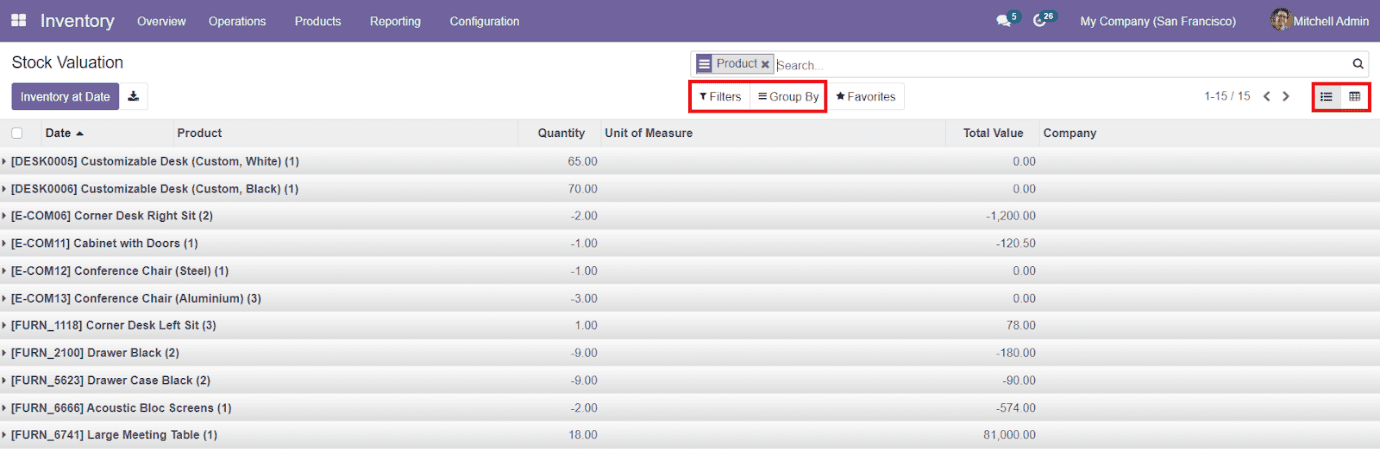Open the Group By dropdown
Viewport: 1380px width, 449px height.
click(x=788, y=97)
